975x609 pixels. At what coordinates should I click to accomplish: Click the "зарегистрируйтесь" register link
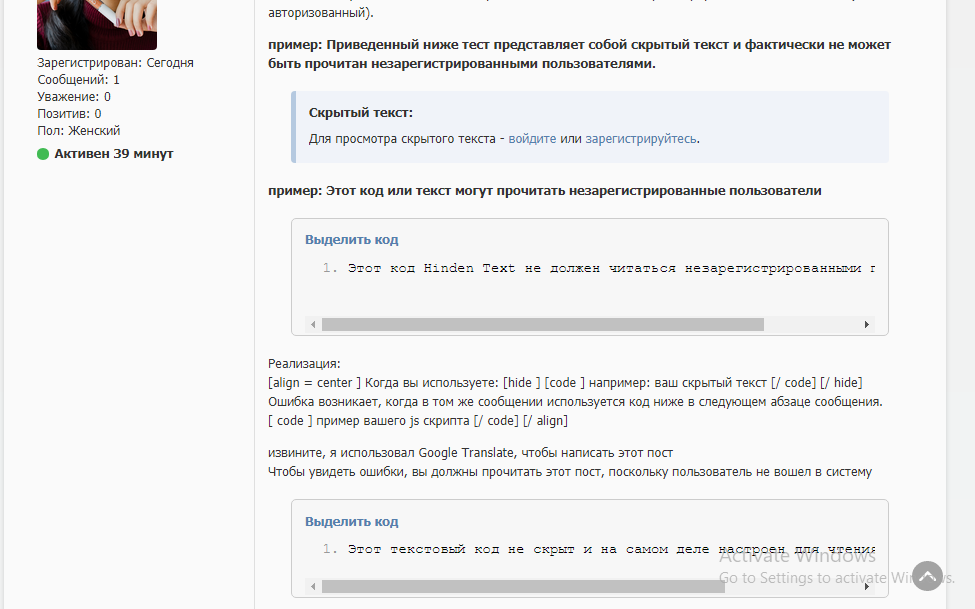pyautogui.click(x=640, y=139)
